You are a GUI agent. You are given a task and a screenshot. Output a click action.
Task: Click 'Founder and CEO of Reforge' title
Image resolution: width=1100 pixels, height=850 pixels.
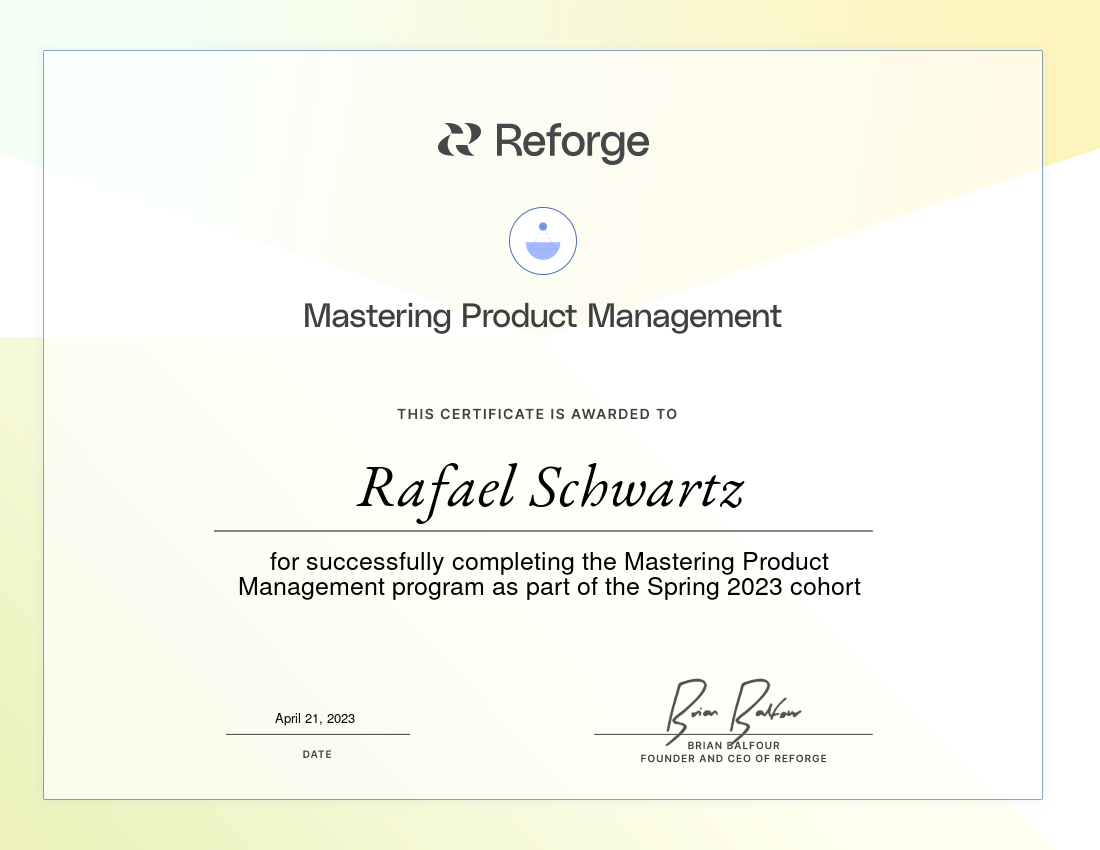click(x=733, y=759)
